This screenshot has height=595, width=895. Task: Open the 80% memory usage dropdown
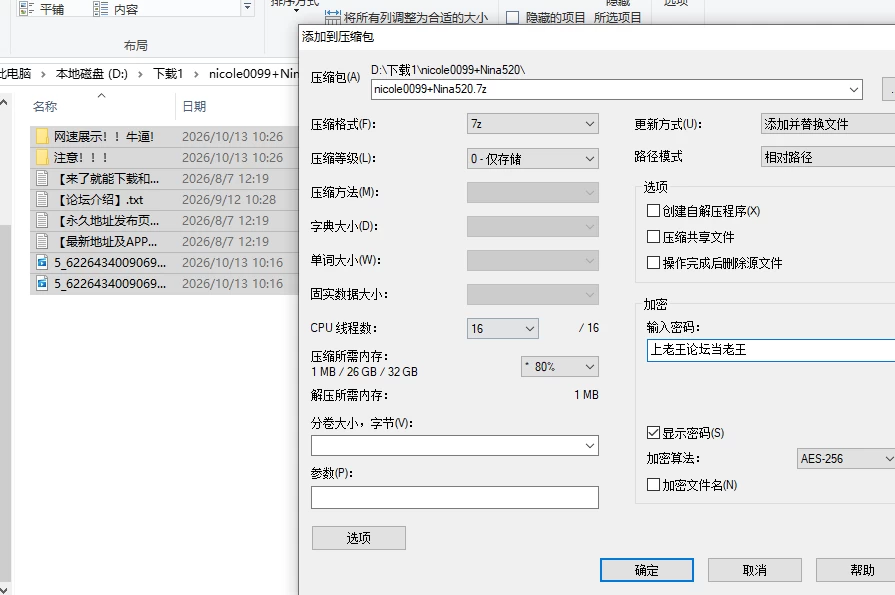click(x=559, y=367)
